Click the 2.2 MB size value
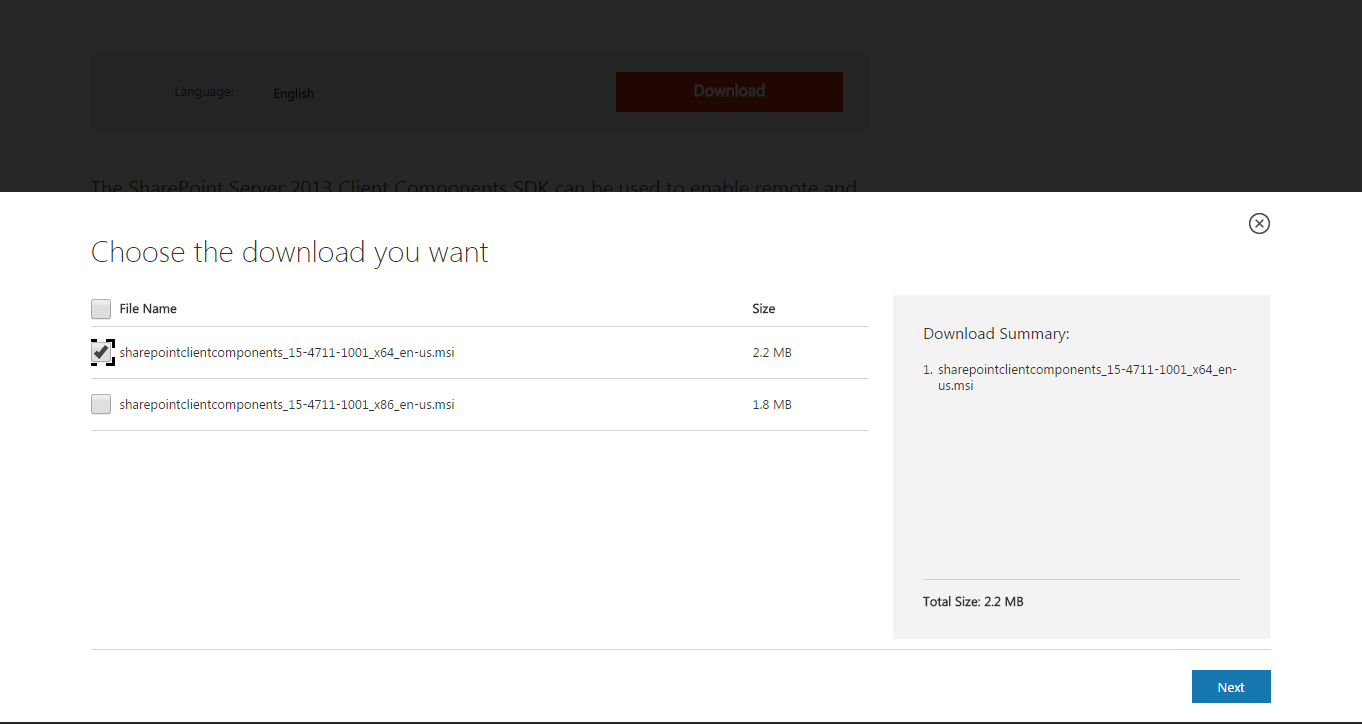This screenshot has width=1362, height=724. pos(772,352)
